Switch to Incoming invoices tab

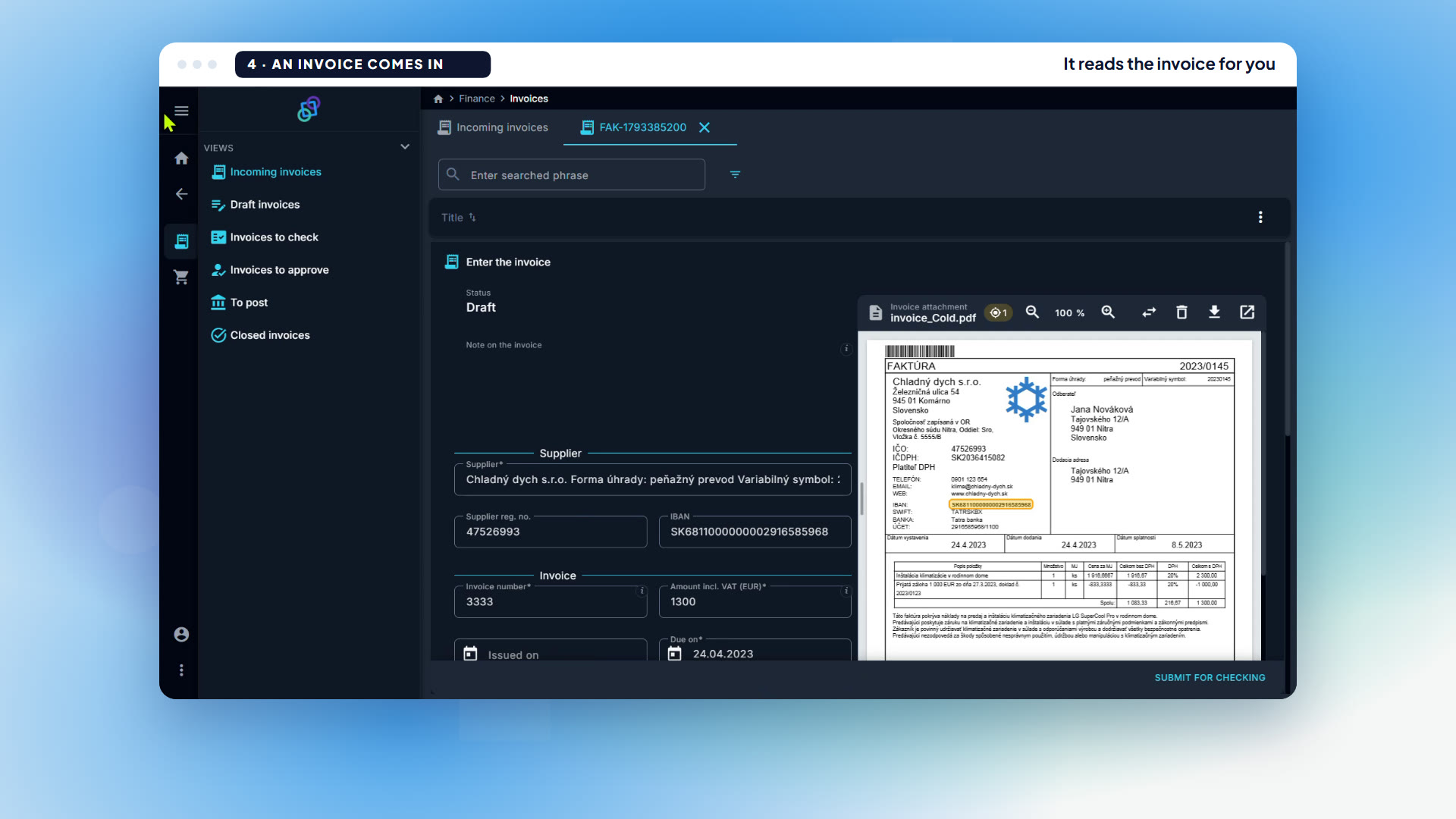tap(493, 127)
